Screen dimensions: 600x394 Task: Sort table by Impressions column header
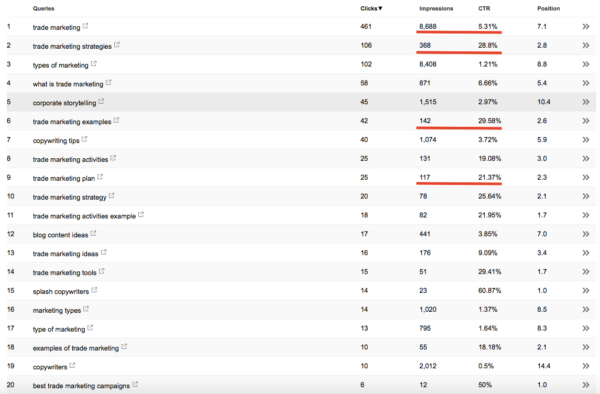pyautogui.click(x=436, y=8)
